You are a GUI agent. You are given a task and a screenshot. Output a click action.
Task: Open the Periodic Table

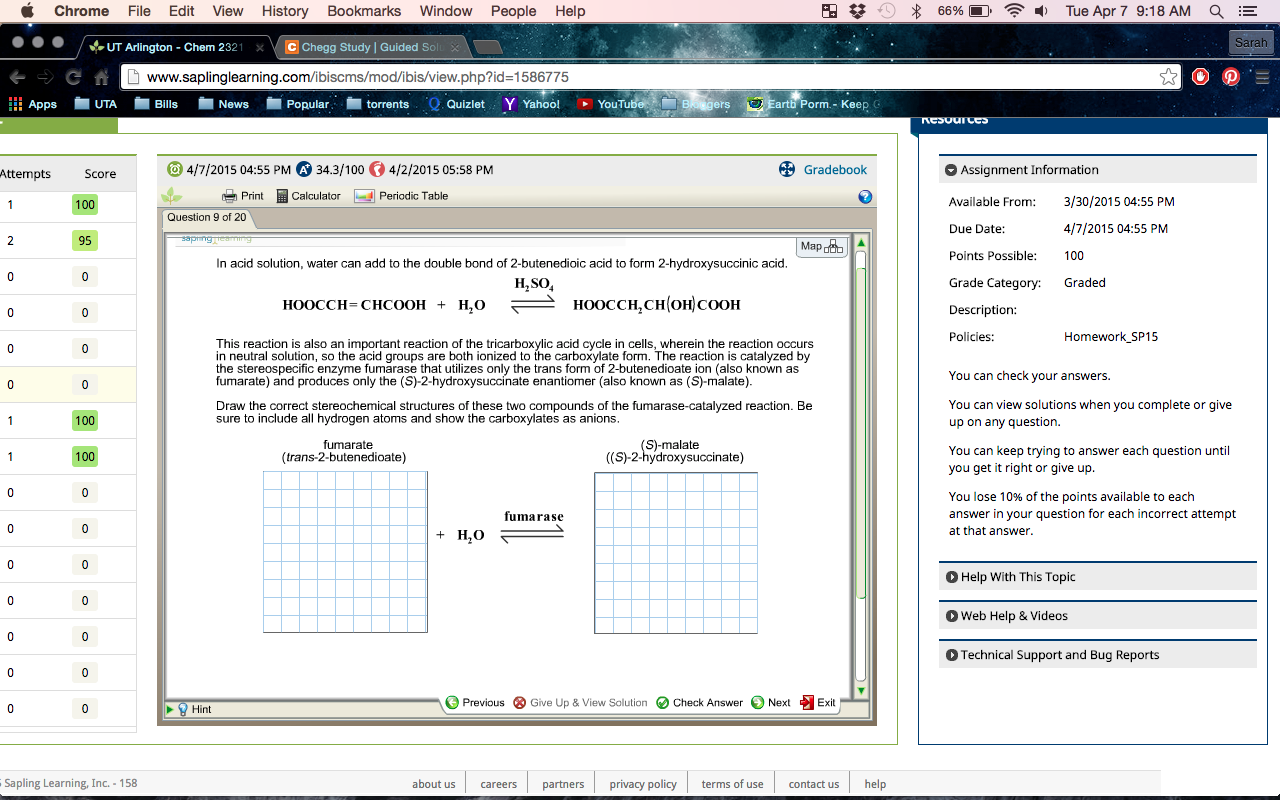point(401,196)
